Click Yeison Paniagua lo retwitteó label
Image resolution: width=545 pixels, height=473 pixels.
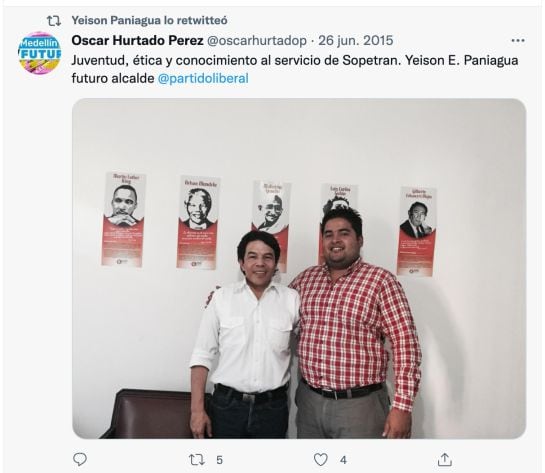(x=149, y=21)
